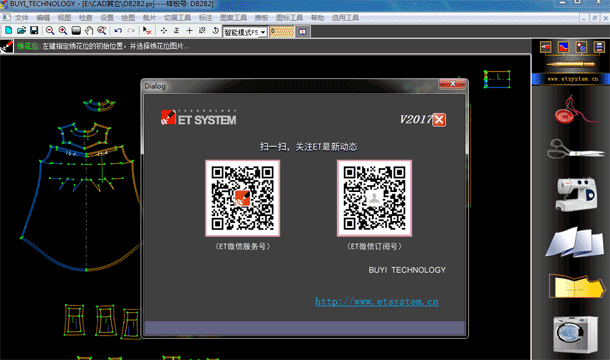
Task: Click the golden pen graphic in side panel
Action: 570,64
